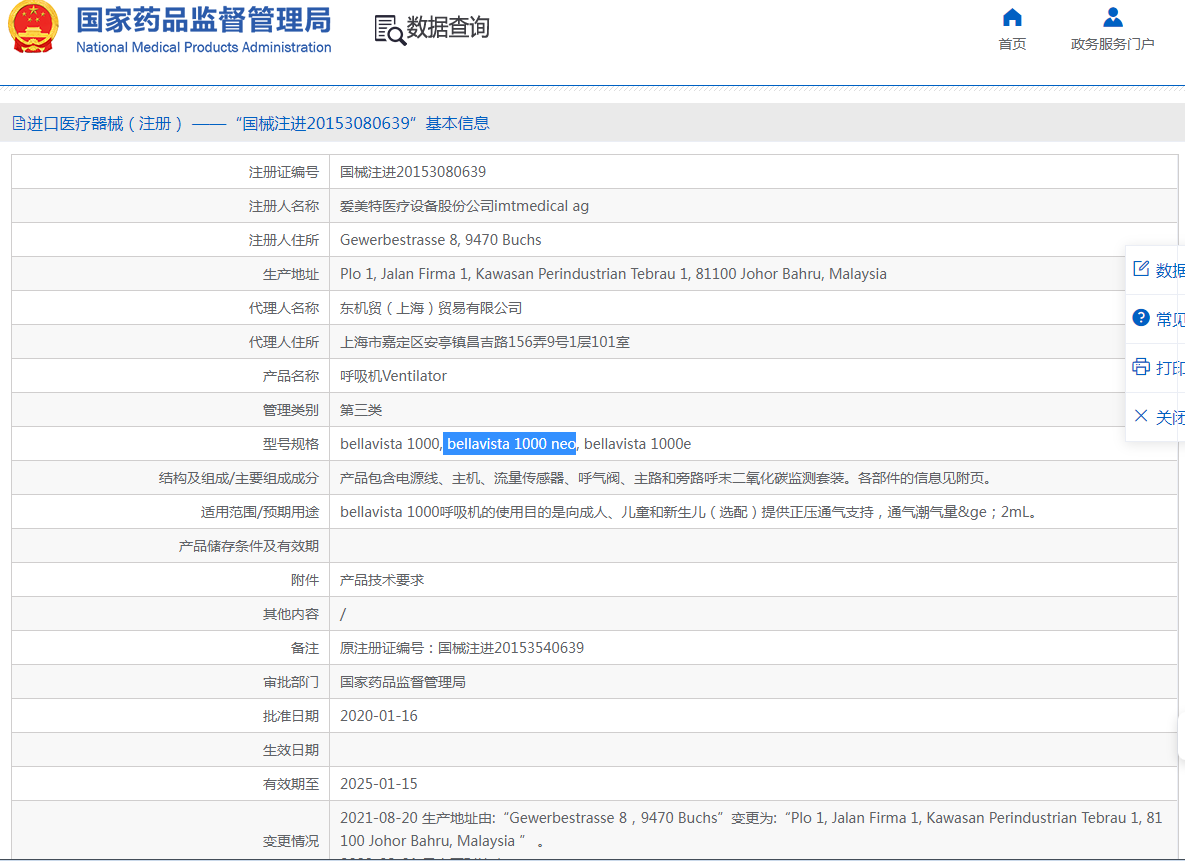Screen dimensions: 1185x861
Task: Click the 其他内容 slash value
Action: pyautogui.click(x=343, y=614)
